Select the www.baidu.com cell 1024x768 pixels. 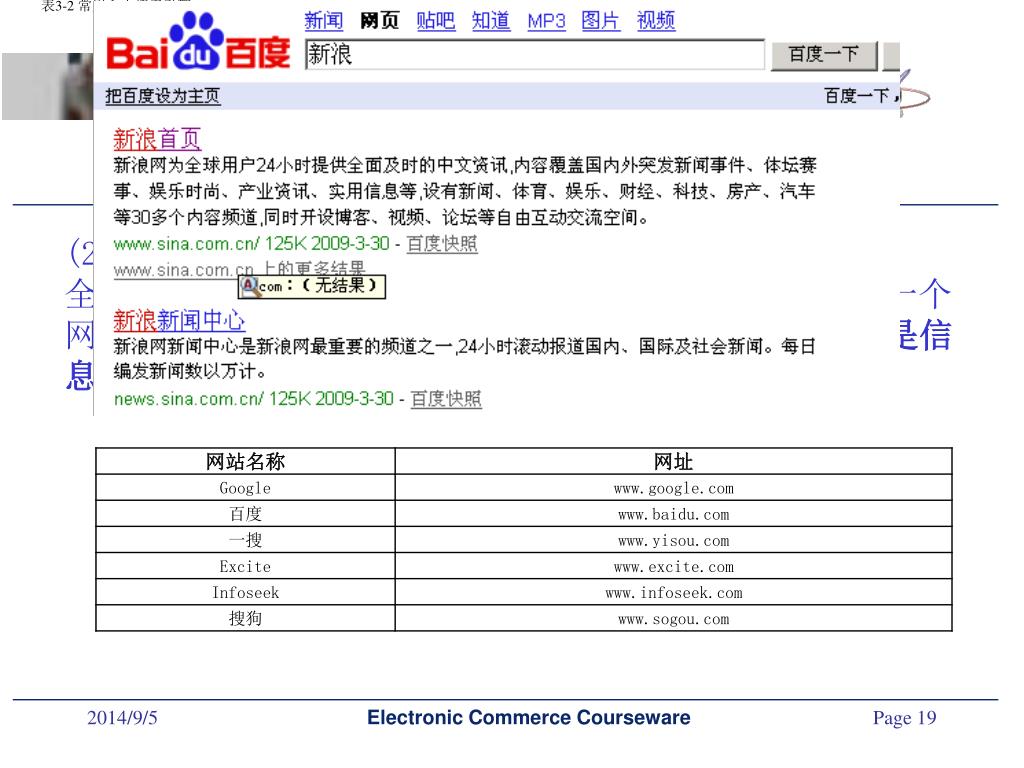[x=673, y=514]
